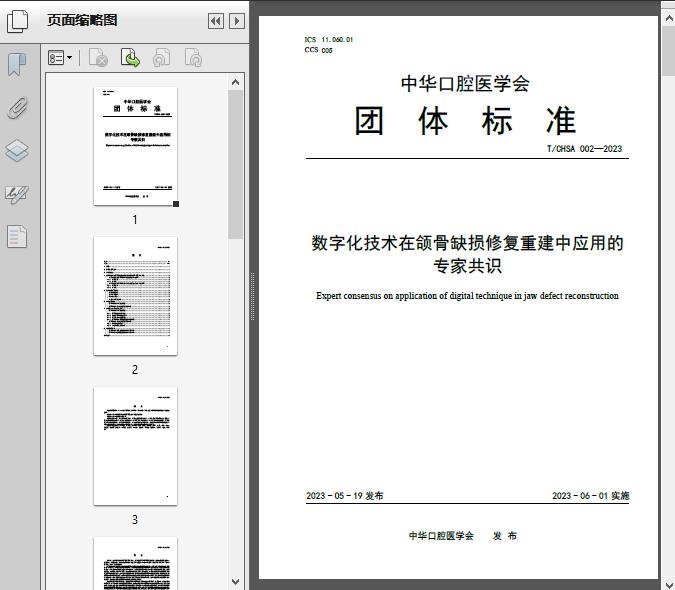Select page 2 thumbnail
Viewport: 675px width, 590px height.
(x=135, y=296)
